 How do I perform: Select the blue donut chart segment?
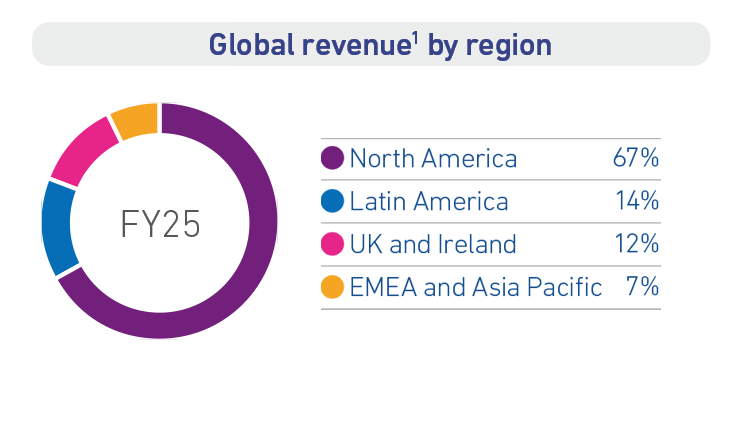(58, 228)
